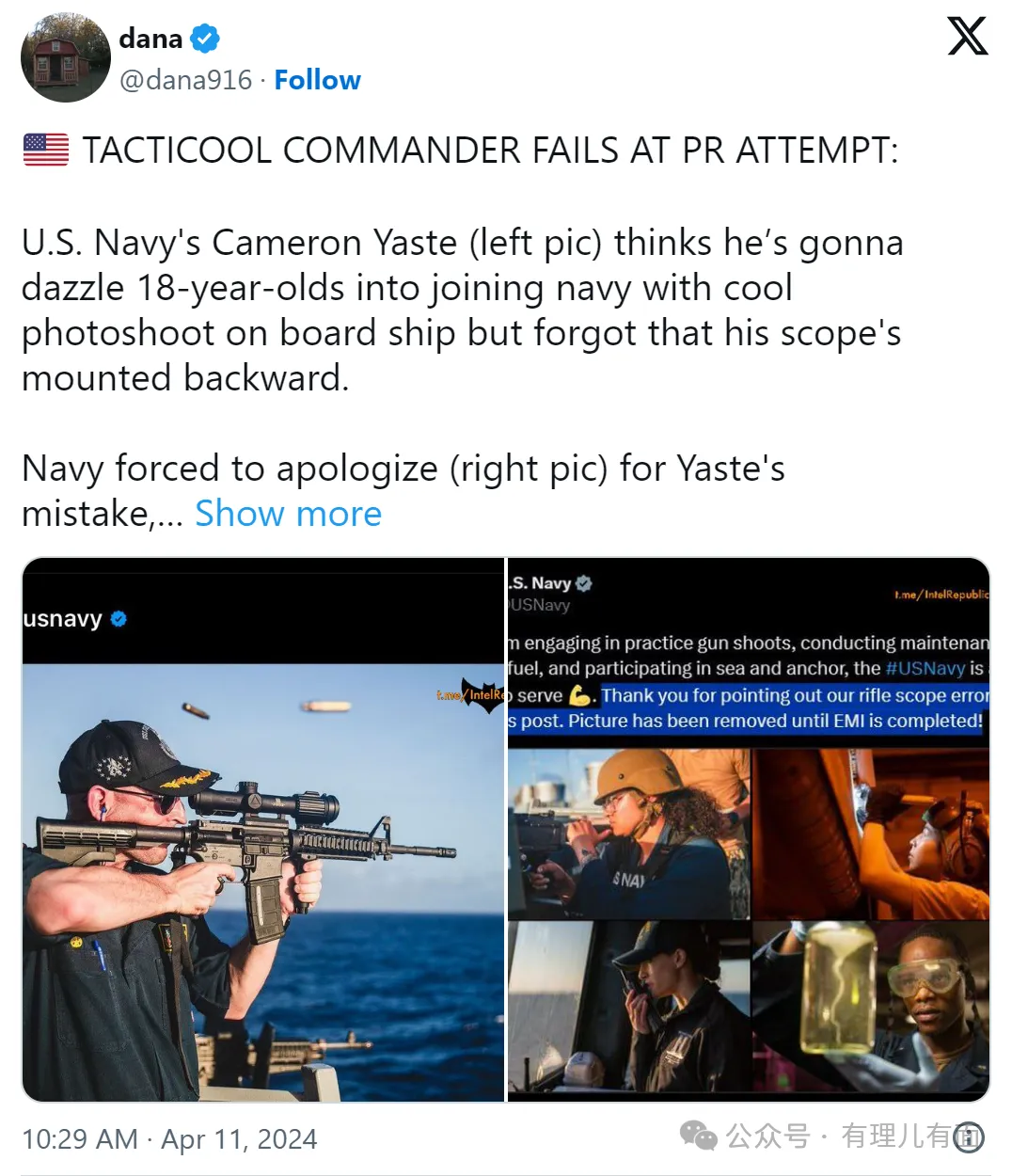Click the U.S. Navy verified badge in right image
Viewport: 1012px width, 1176px height.
(584, 583)
